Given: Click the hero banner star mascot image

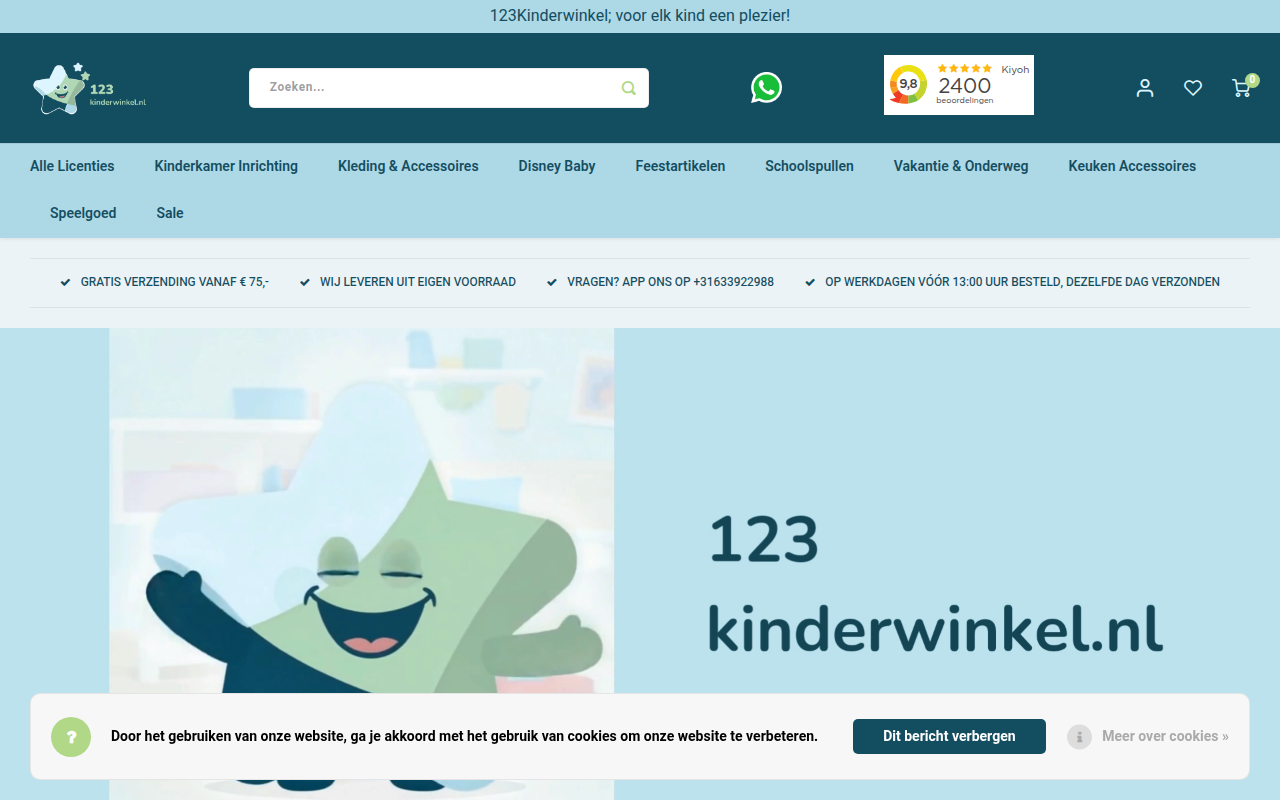Looking at the screenshot, I should click(361, 564).
